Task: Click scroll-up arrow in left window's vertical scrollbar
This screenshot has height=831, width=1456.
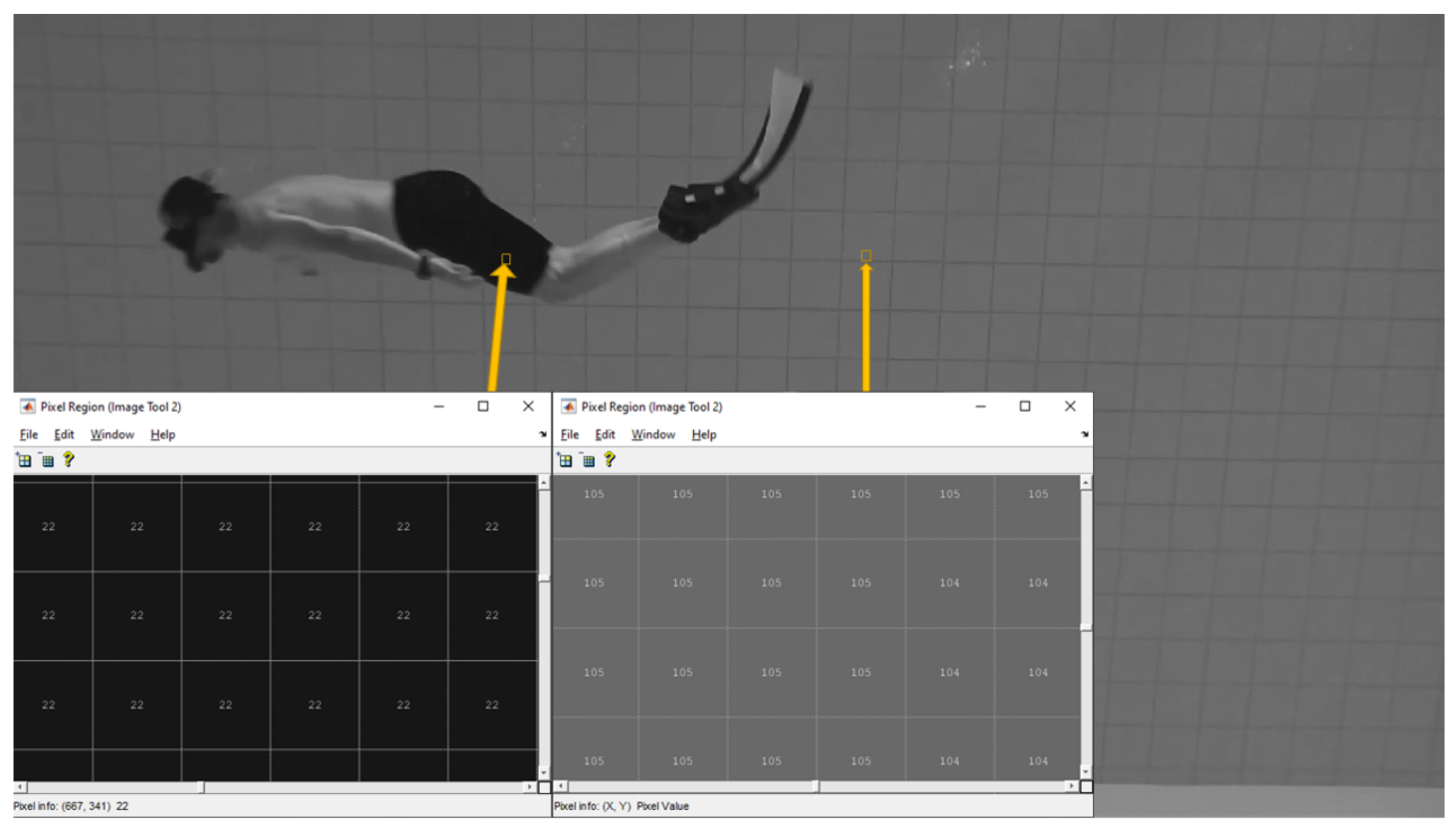Action: pyautogui.click(x=544, y=483)
